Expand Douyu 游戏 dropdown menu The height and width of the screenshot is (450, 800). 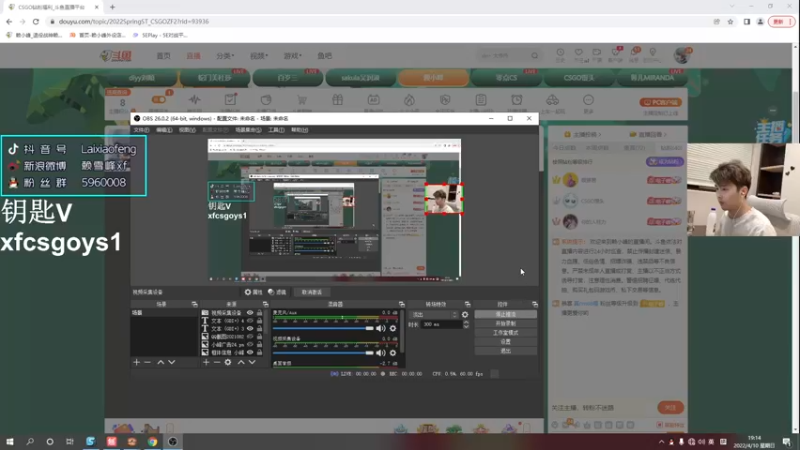tap(292, 56)
